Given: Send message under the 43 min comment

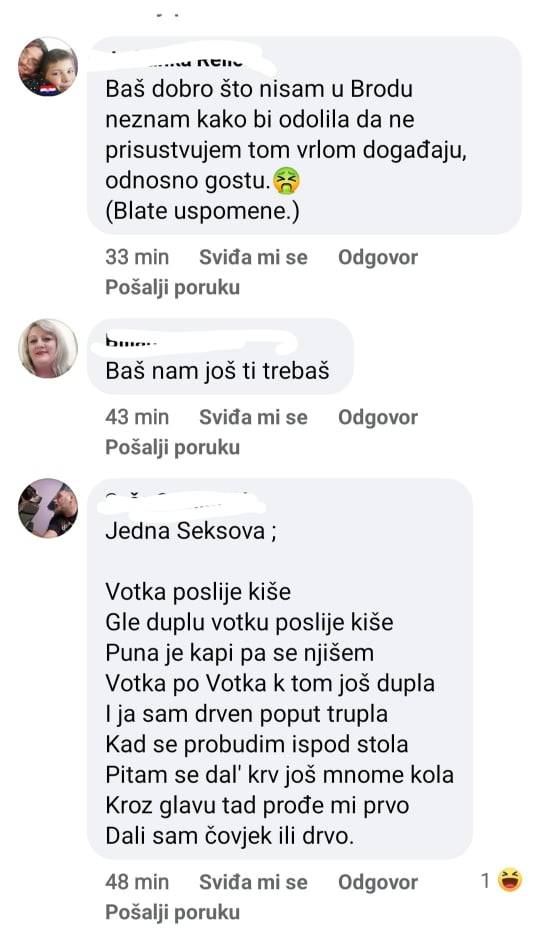Looking at the screenshot, I should pyautogui.click(x=172, y=447).
